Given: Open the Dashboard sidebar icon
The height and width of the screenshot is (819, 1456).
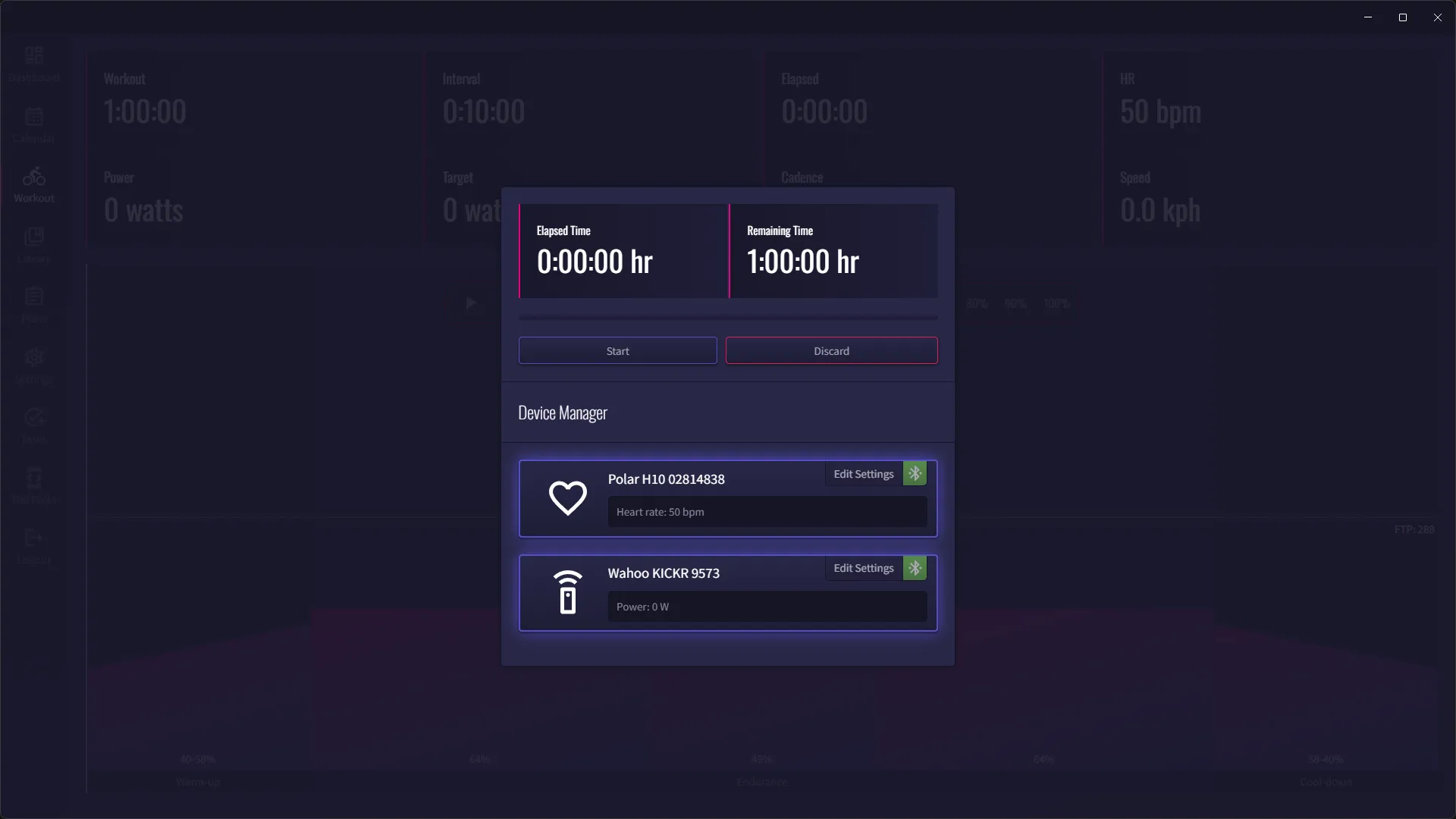Looking at the screenshot, I should pyautogui.click(x=34, y=55).
